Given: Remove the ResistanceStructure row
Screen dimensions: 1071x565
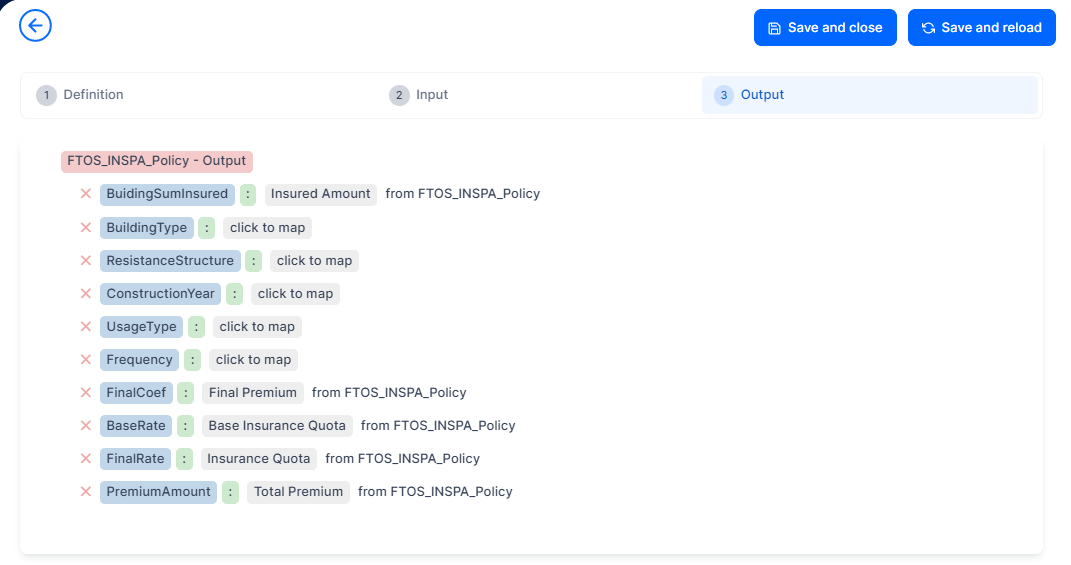Looking at the screenshot, I should pyautogui.click(x=86, y=261).
